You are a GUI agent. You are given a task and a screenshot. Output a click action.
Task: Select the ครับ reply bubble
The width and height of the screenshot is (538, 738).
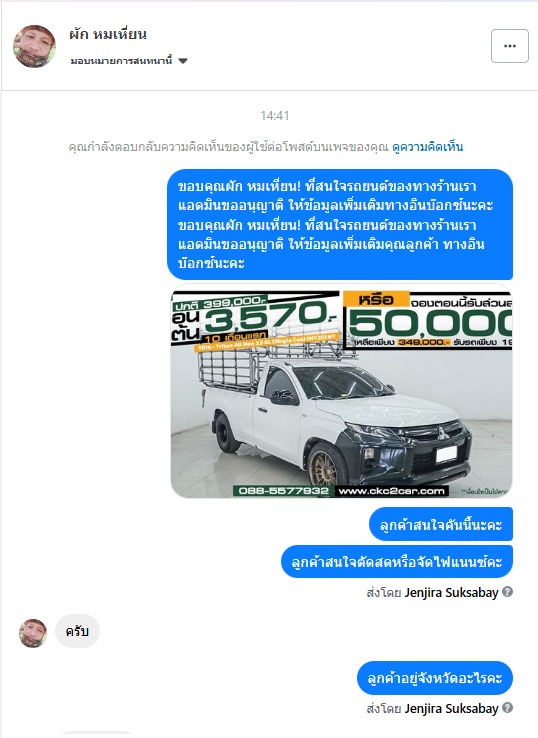coord(77,631)
